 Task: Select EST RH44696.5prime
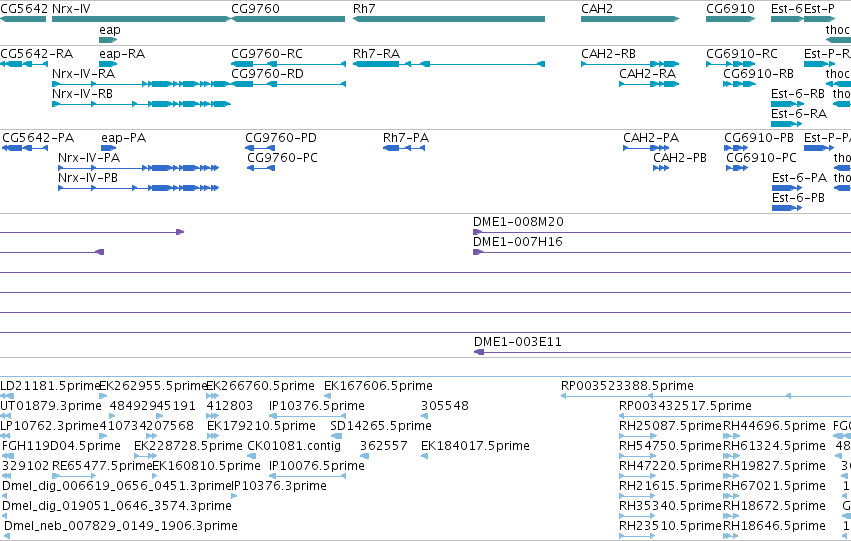pos(774,426)
